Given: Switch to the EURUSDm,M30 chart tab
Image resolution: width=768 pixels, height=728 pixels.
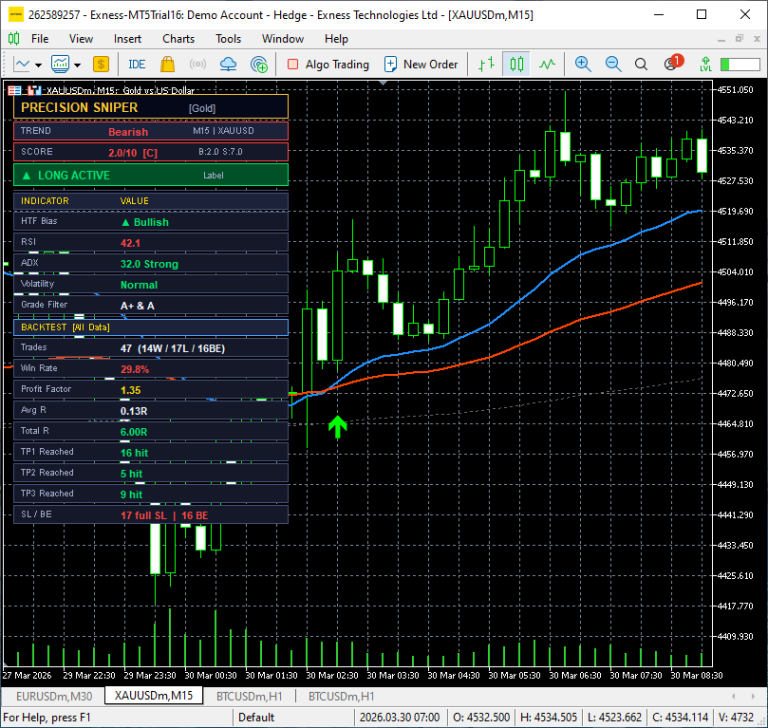Looking at the screenshot, I should click(54, 696).
